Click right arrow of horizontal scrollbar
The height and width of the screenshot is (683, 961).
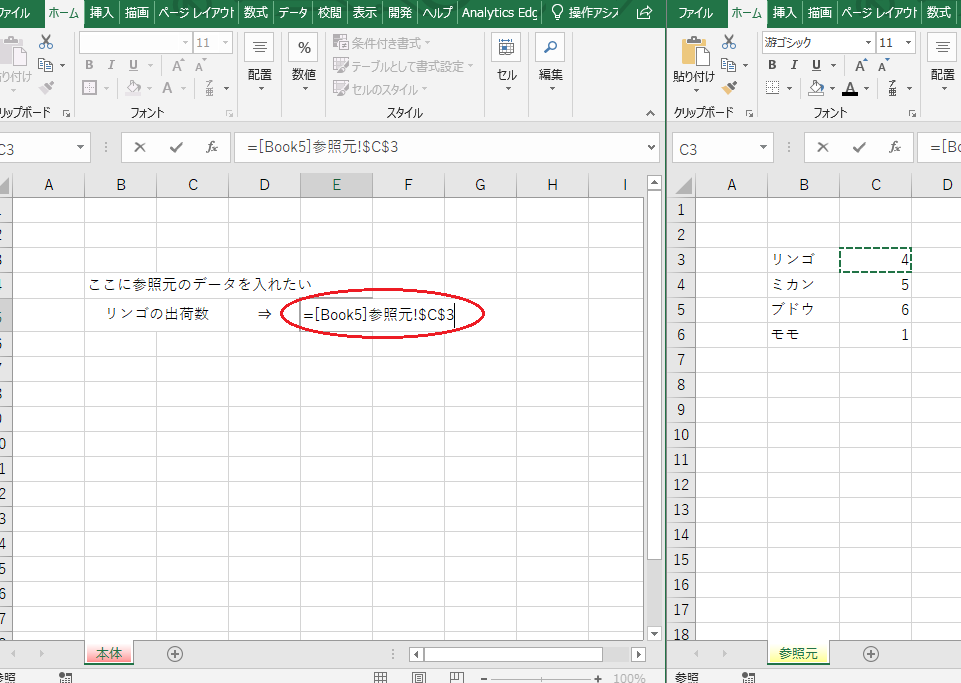point(639,654)
